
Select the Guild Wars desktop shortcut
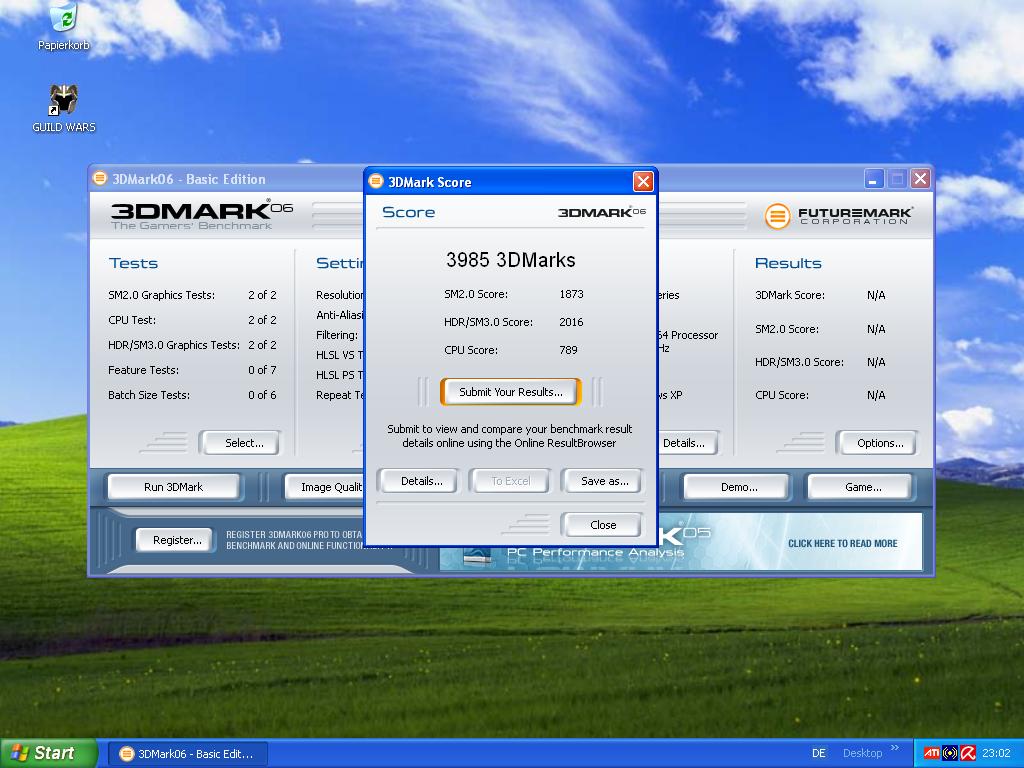point(63,108)
